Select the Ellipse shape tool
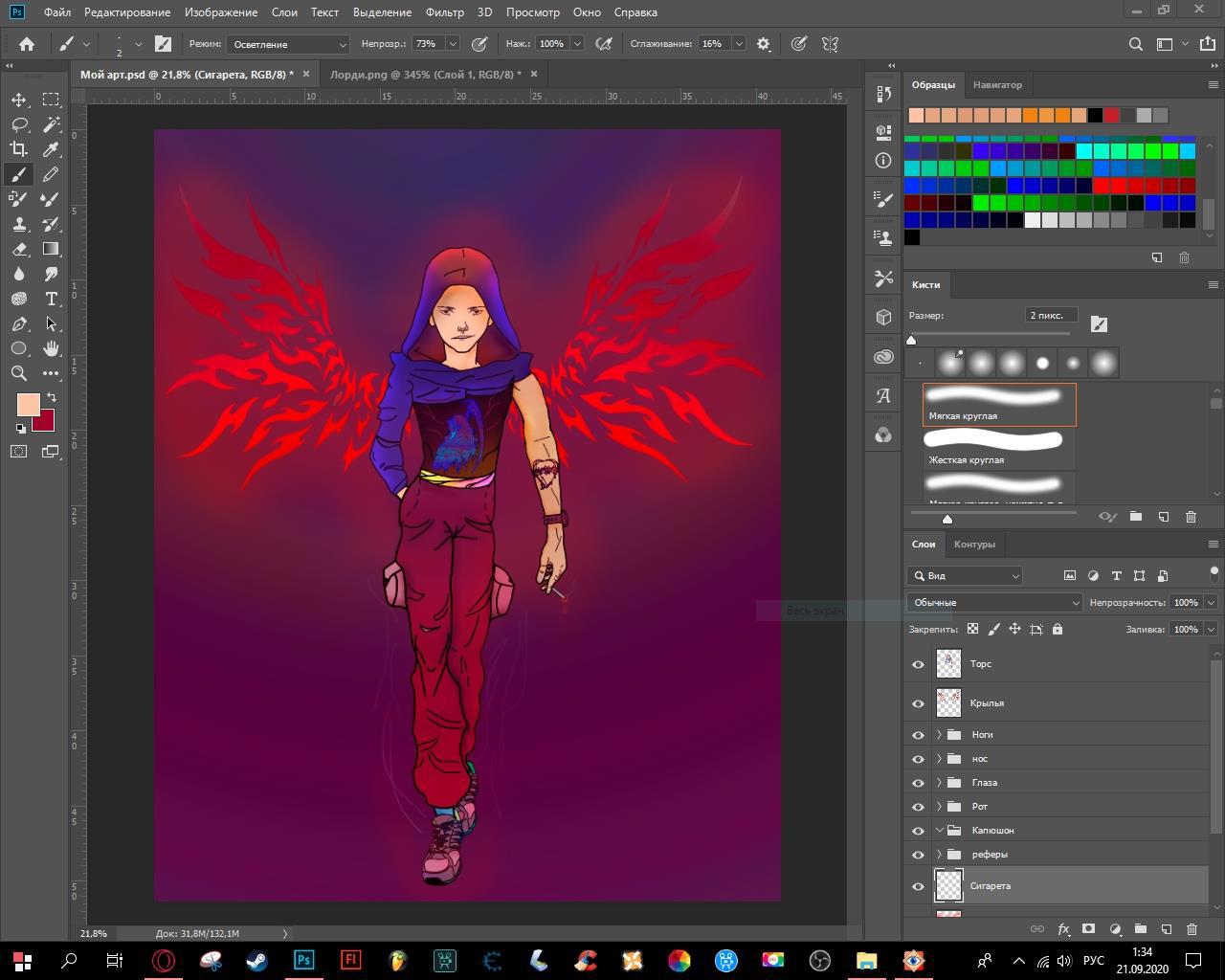This screenshot has height=980, width=1225. tap(19, 348)
